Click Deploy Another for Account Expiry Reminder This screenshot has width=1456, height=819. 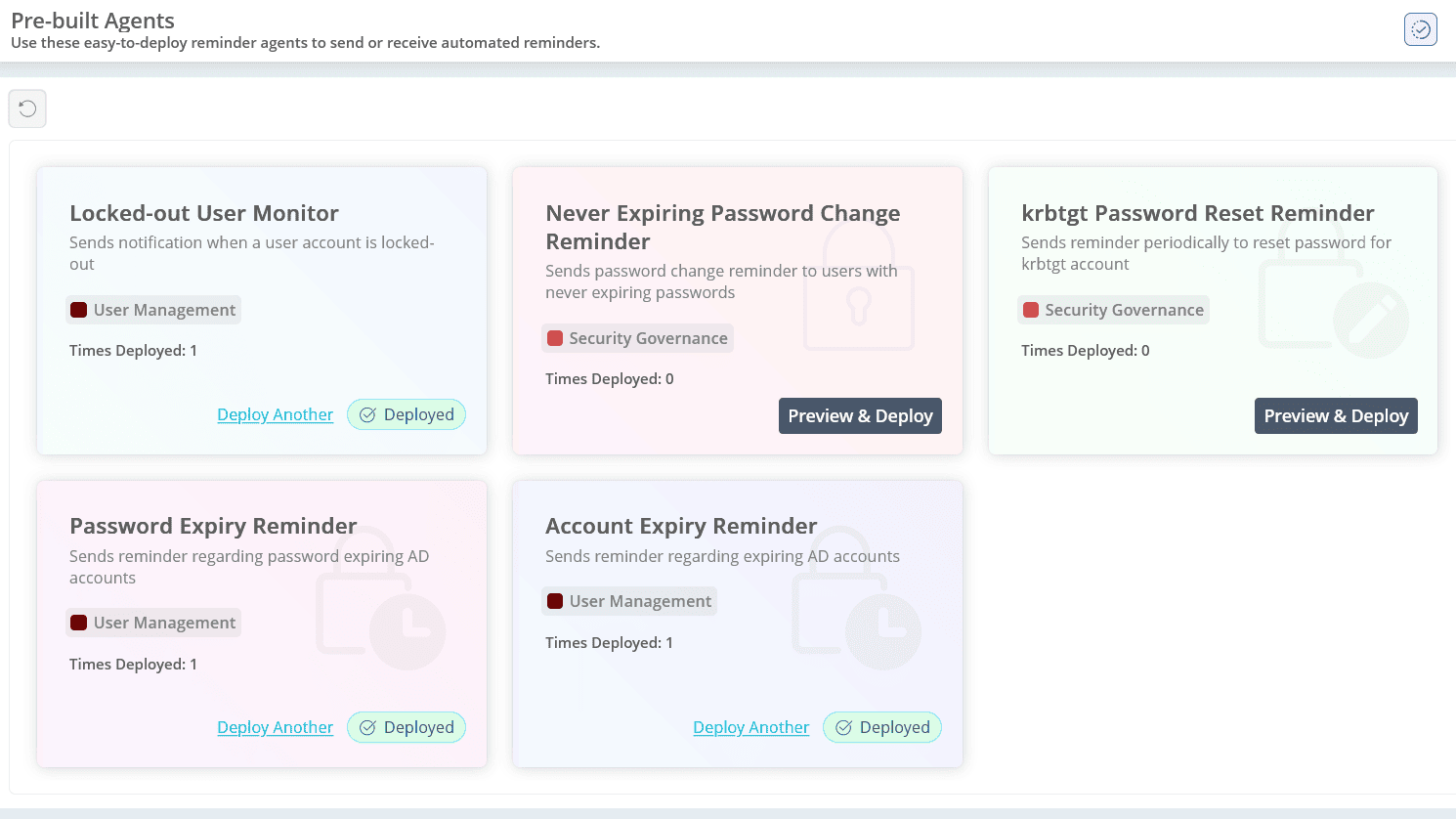click(x=750, y=728)
